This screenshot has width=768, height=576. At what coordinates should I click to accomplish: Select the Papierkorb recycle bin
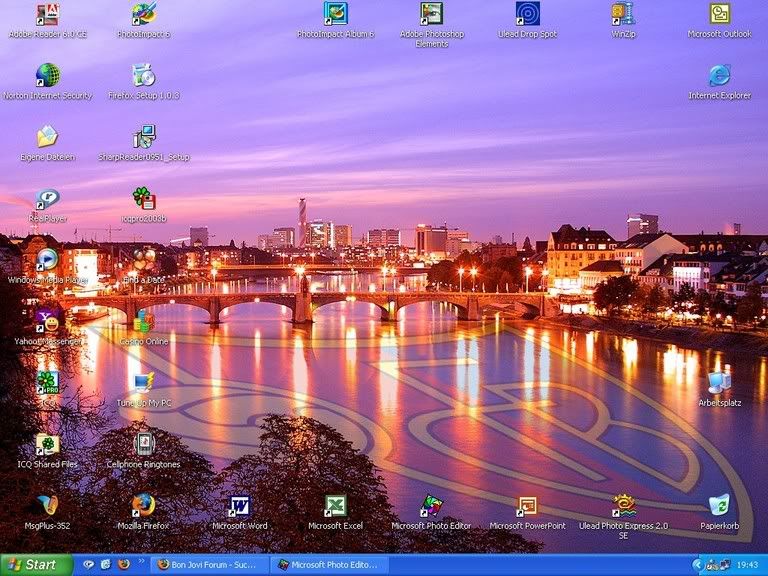(719, 506)
